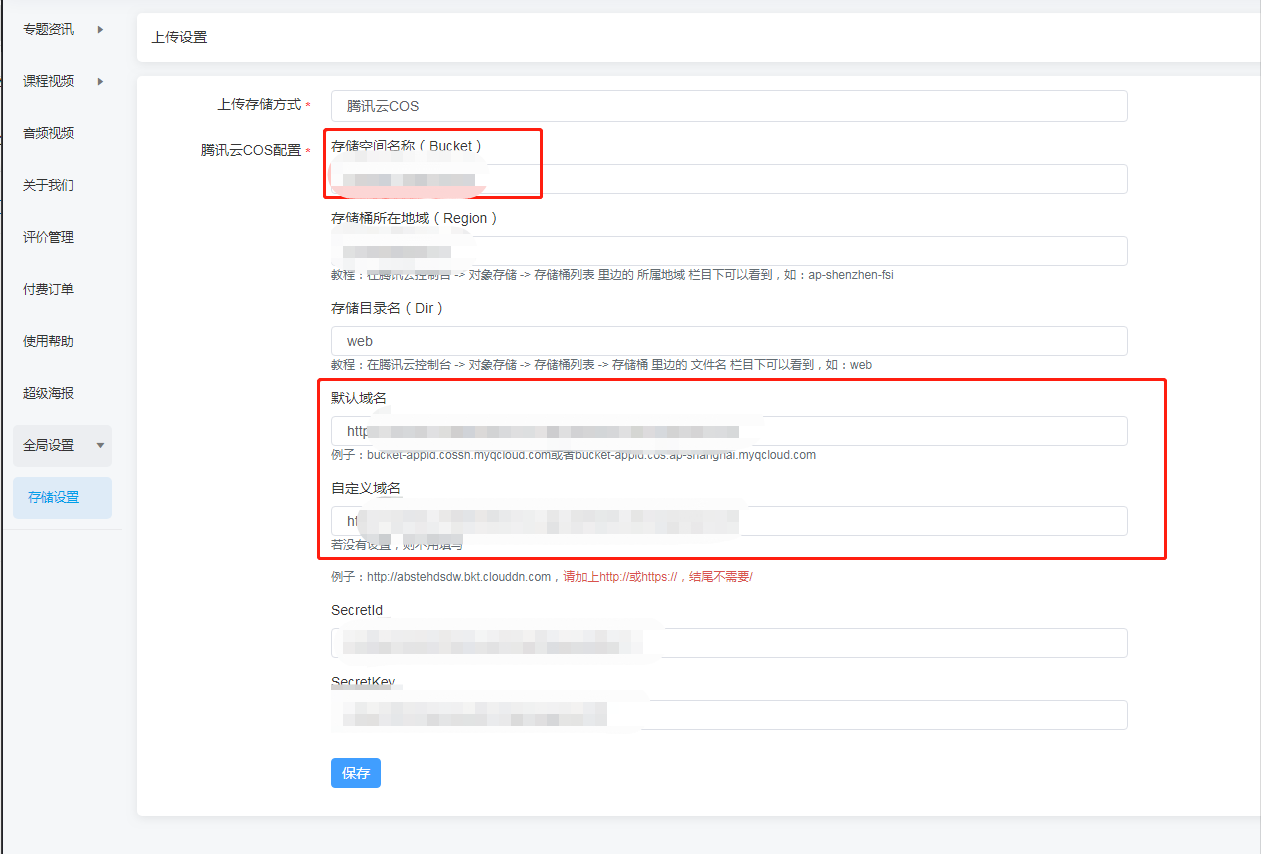
Task: Open the 上传存储方式 dropdown showing 腾讯云COS
Action: pos(729,106)
